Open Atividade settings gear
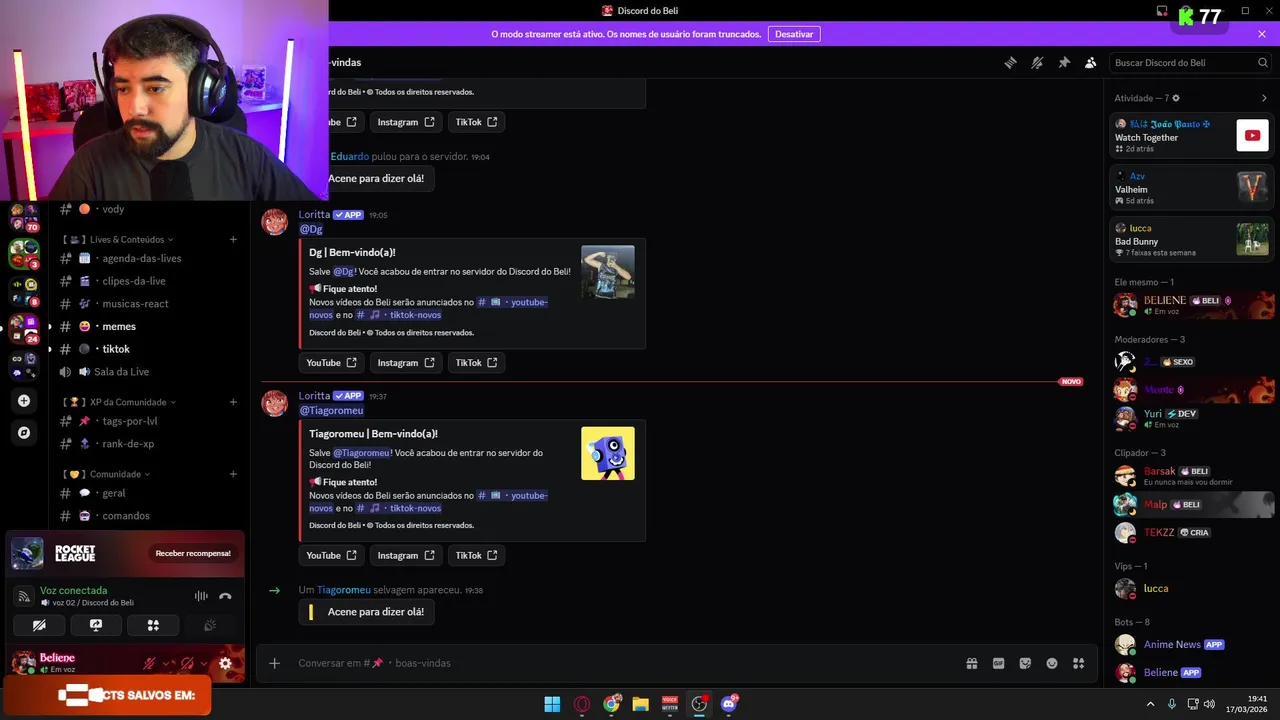 click(1176, 98)
